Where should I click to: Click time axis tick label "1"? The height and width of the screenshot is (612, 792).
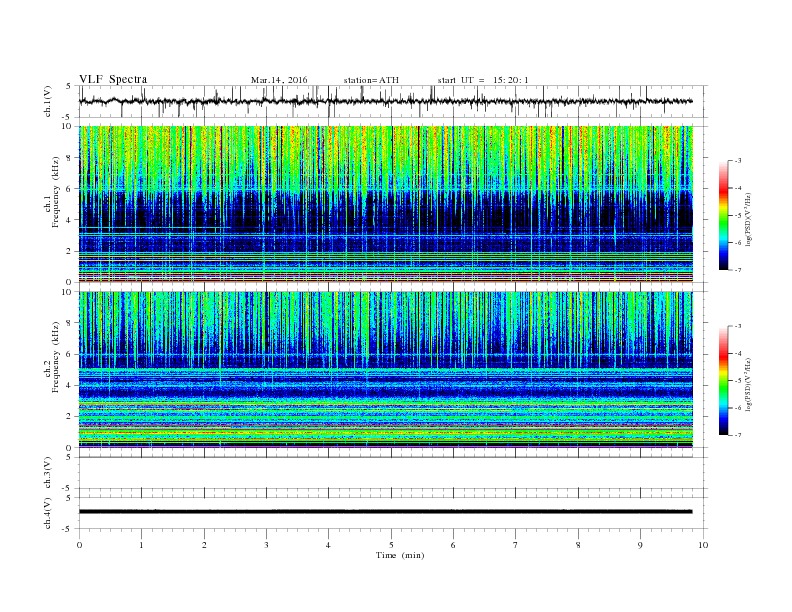(141, 545)
